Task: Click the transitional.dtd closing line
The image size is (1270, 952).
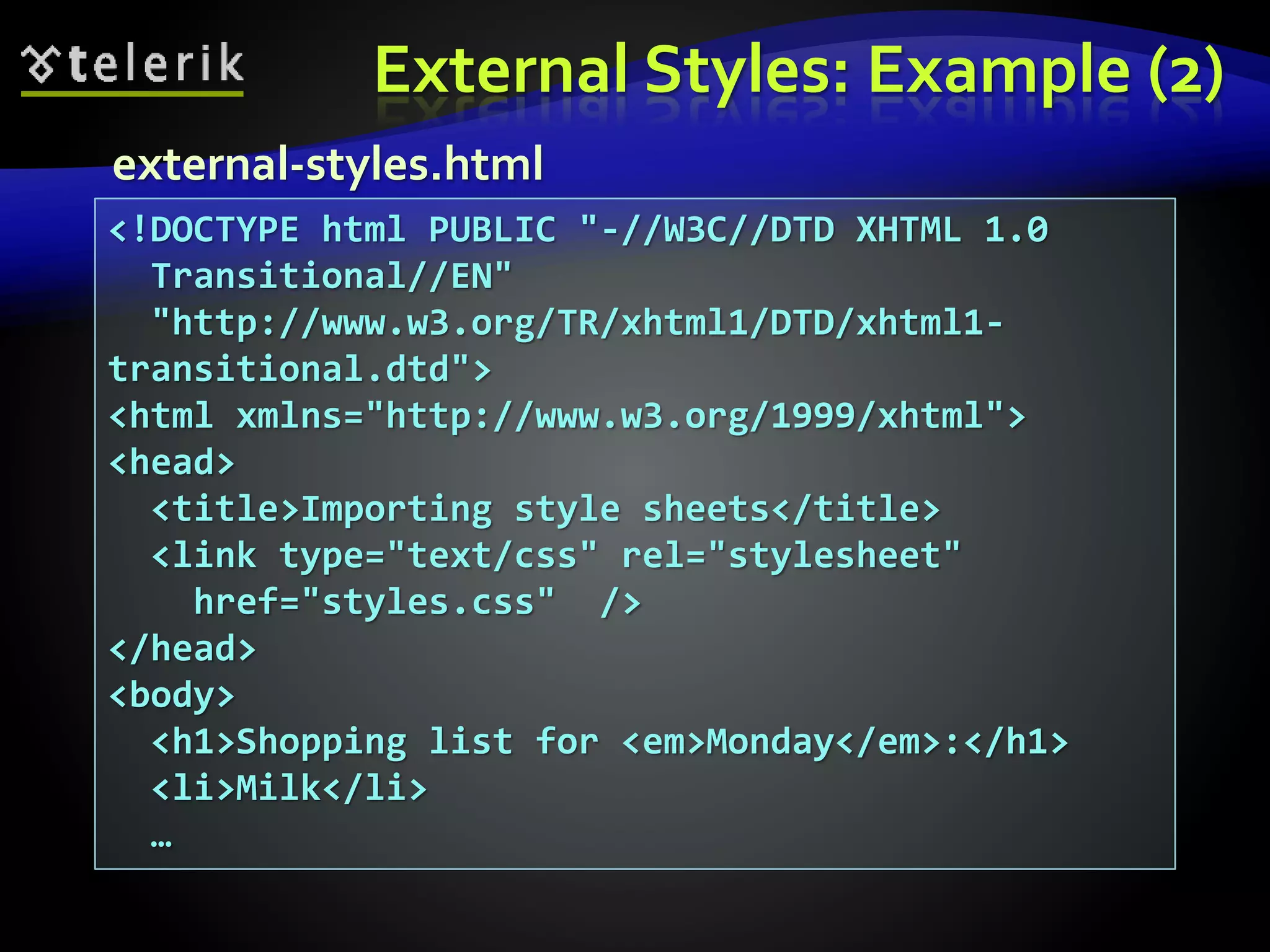Action: click(299, 369)
